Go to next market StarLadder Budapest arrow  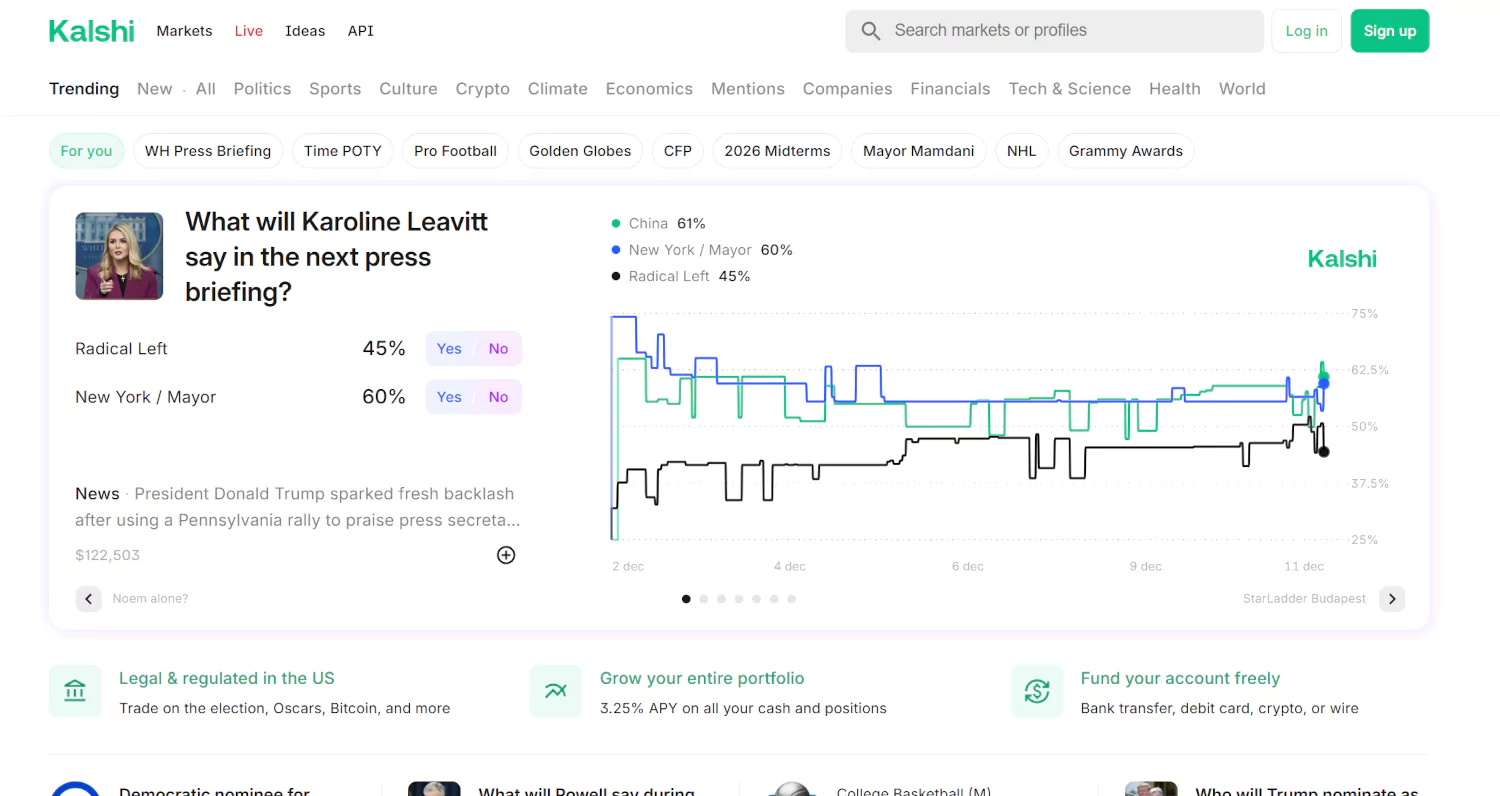(x=1392, y=599)
